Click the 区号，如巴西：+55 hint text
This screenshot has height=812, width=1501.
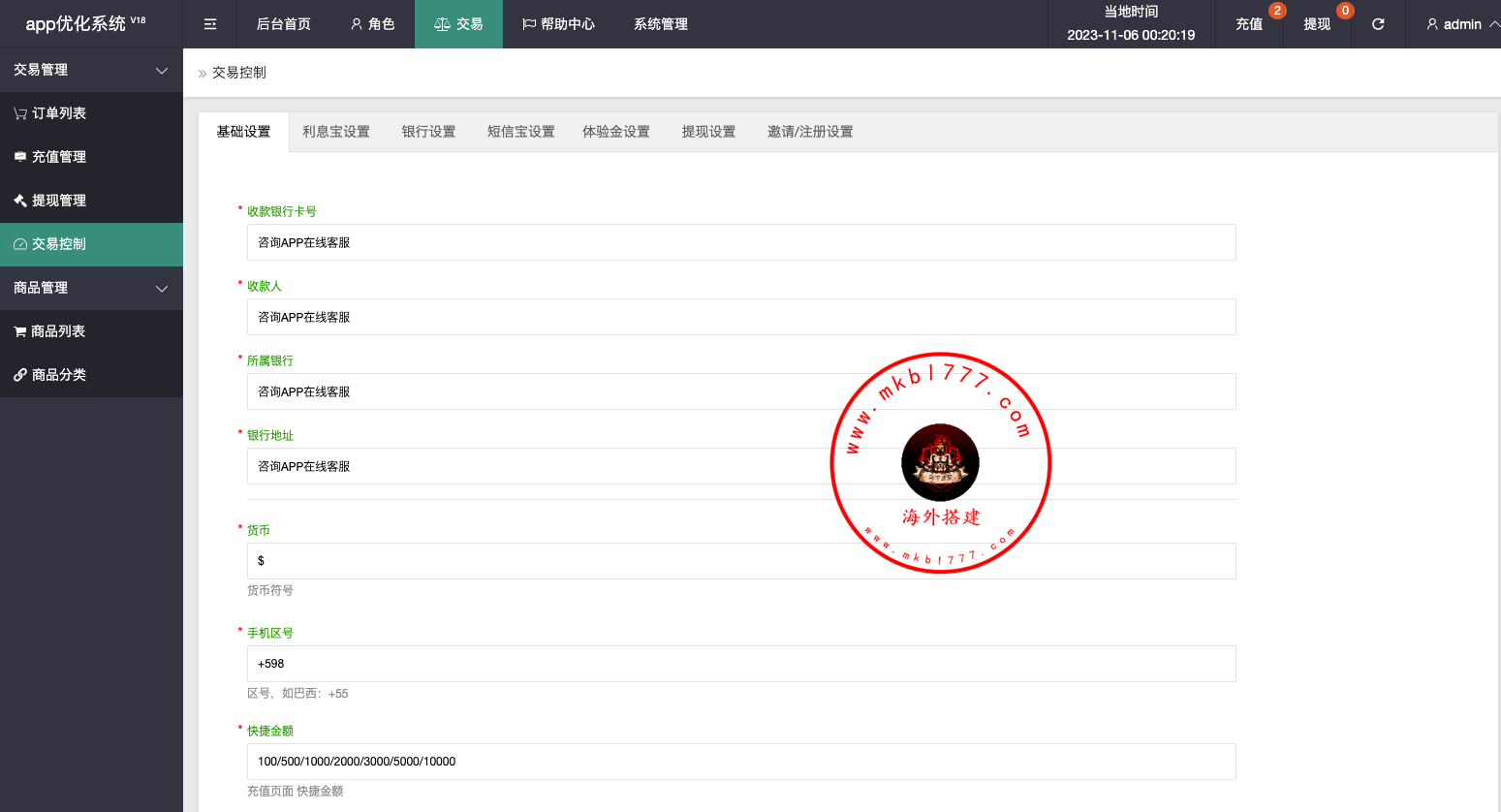point(297,694)
